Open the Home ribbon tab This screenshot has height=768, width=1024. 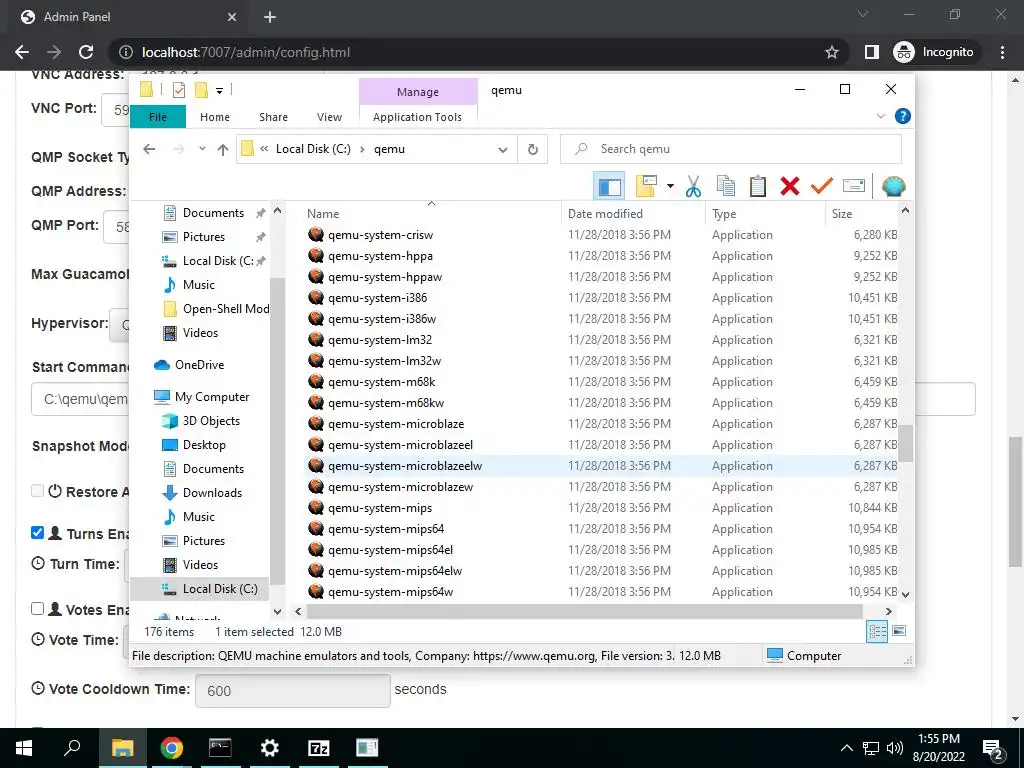[x=215, y=117]
